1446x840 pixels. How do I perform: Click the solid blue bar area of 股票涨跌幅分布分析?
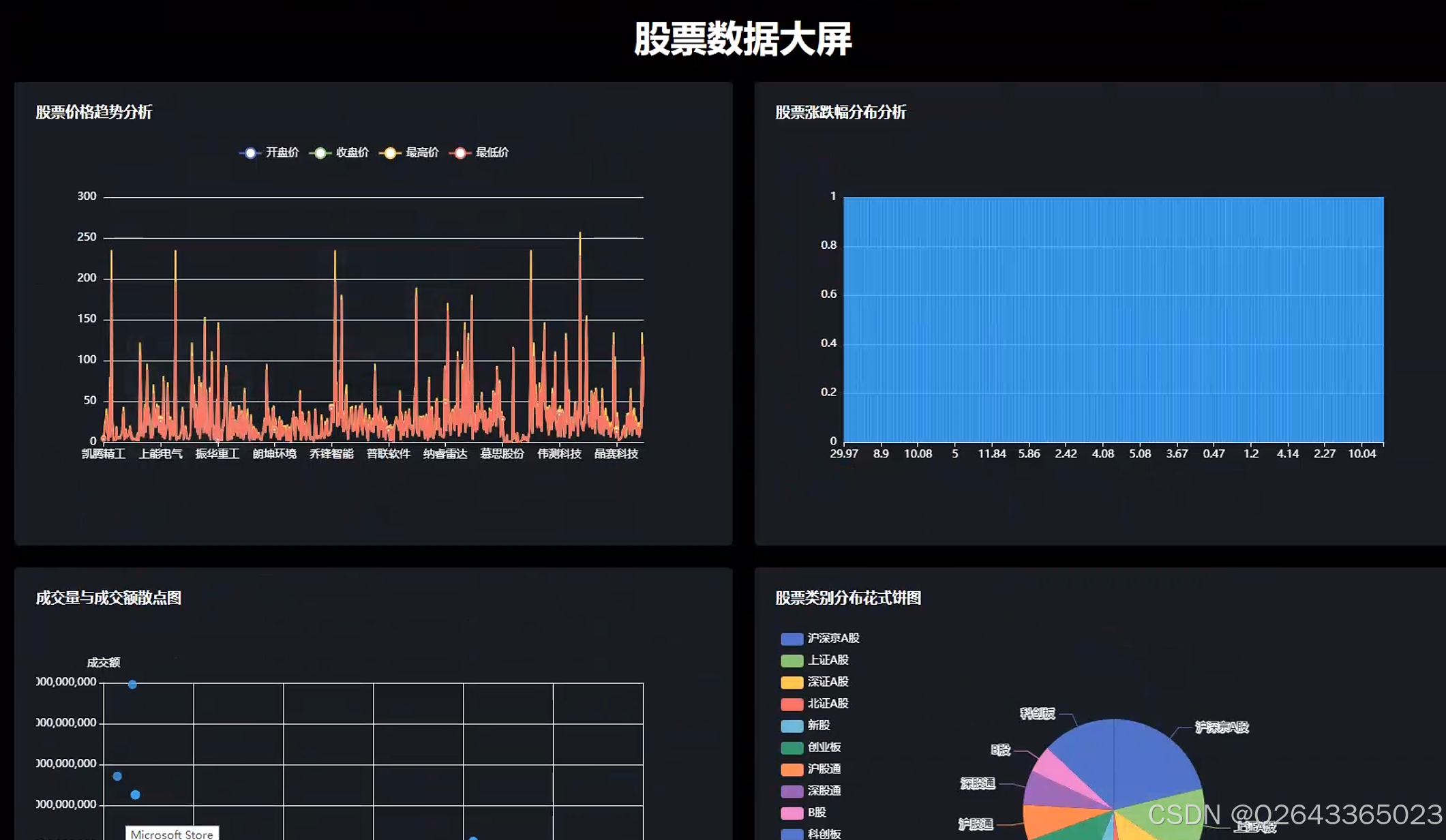pos(1113,319)
